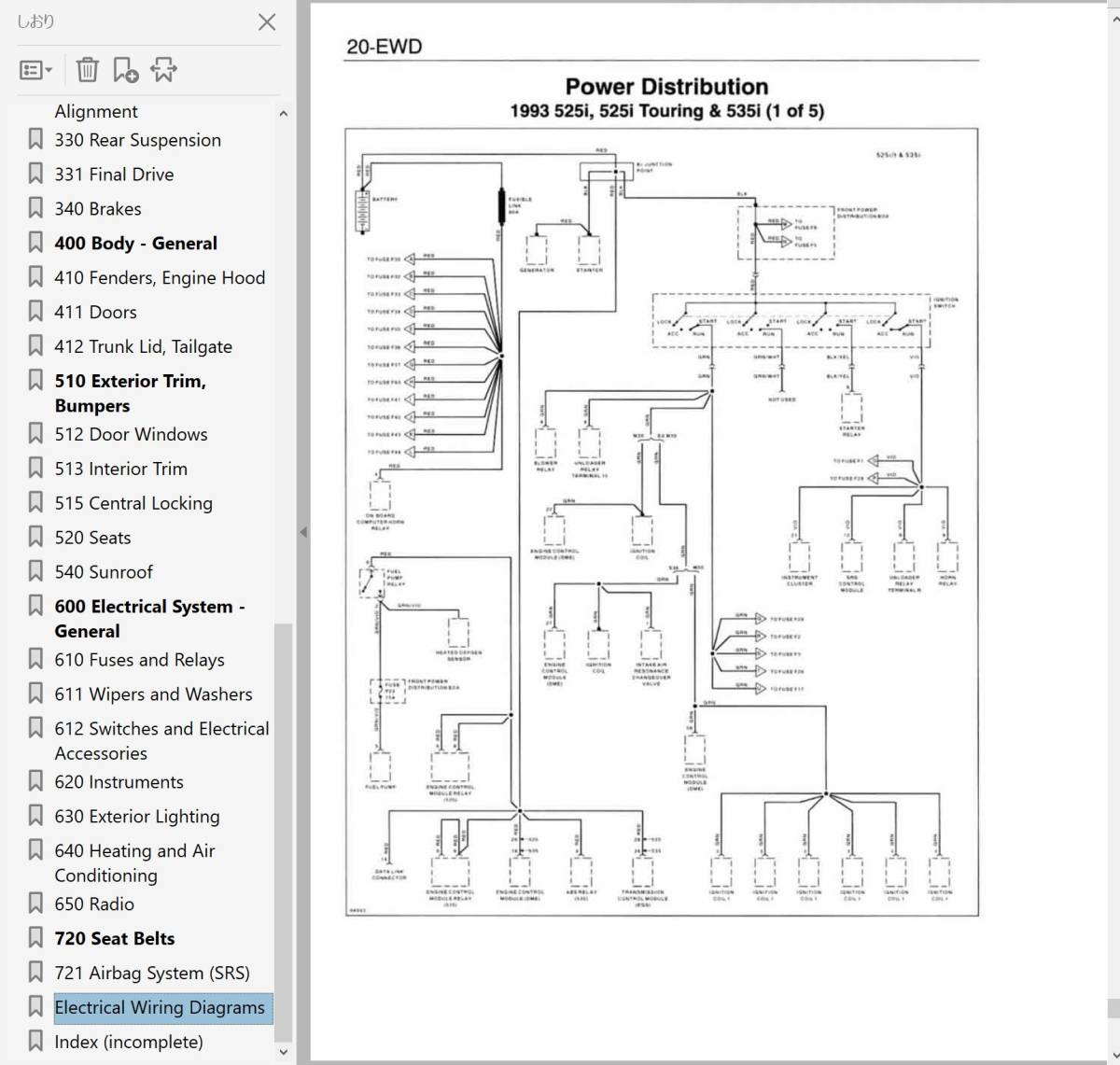Click the bookmark icon beside 630 Exterior Lighting
The width and height of the screenshot is (1120, 1065).
pyautogui.click(x=35, y=817)
